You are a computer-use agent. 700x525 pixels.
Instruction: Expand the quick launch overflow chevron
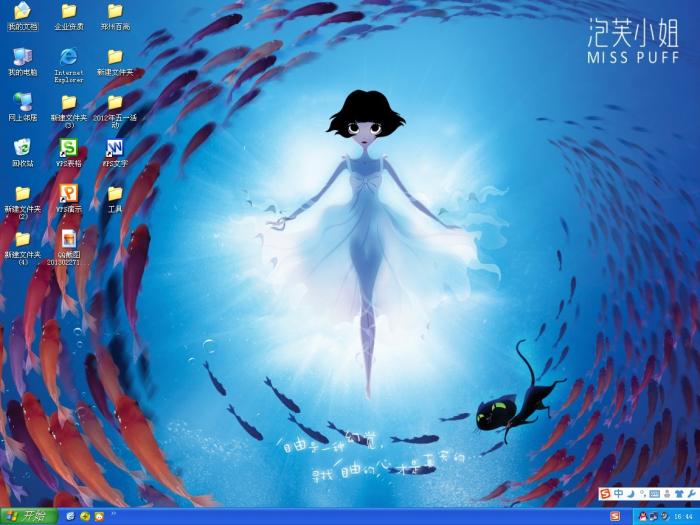(x=113, y=514)
